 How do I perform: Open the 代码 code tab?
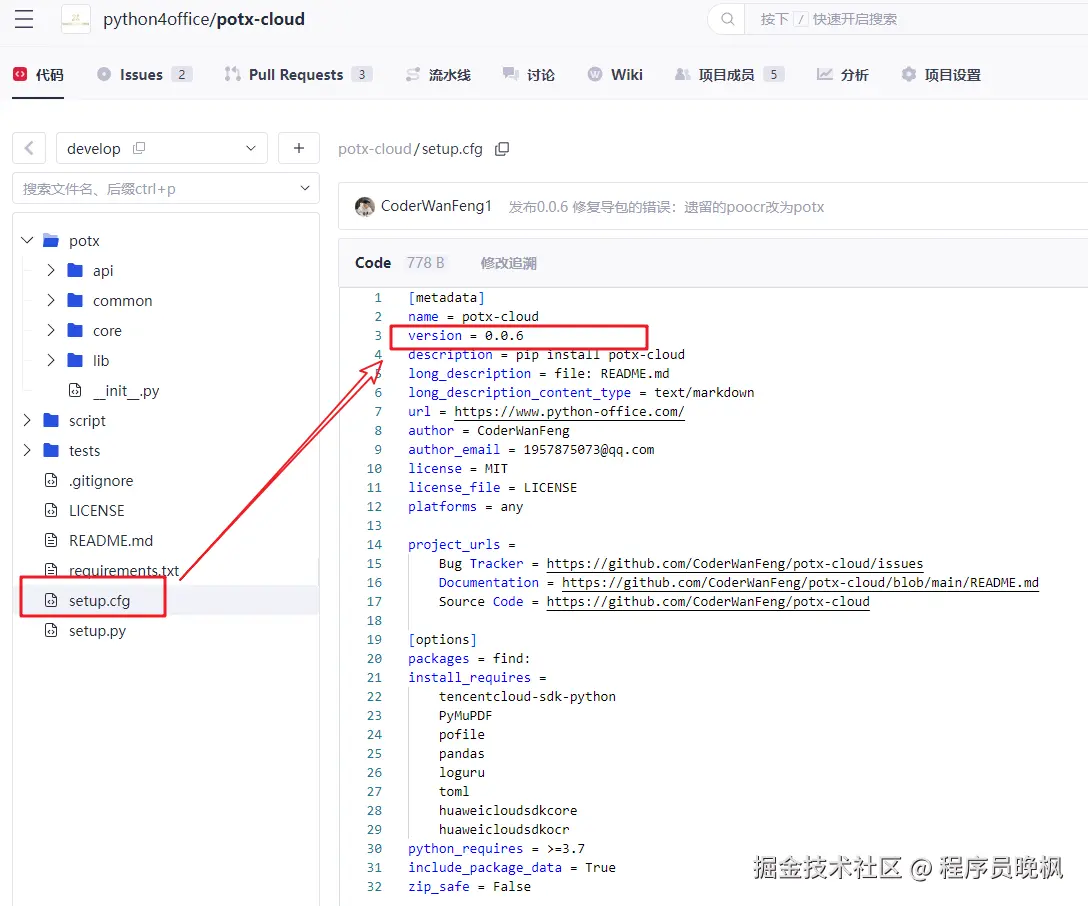pos(39,74)
